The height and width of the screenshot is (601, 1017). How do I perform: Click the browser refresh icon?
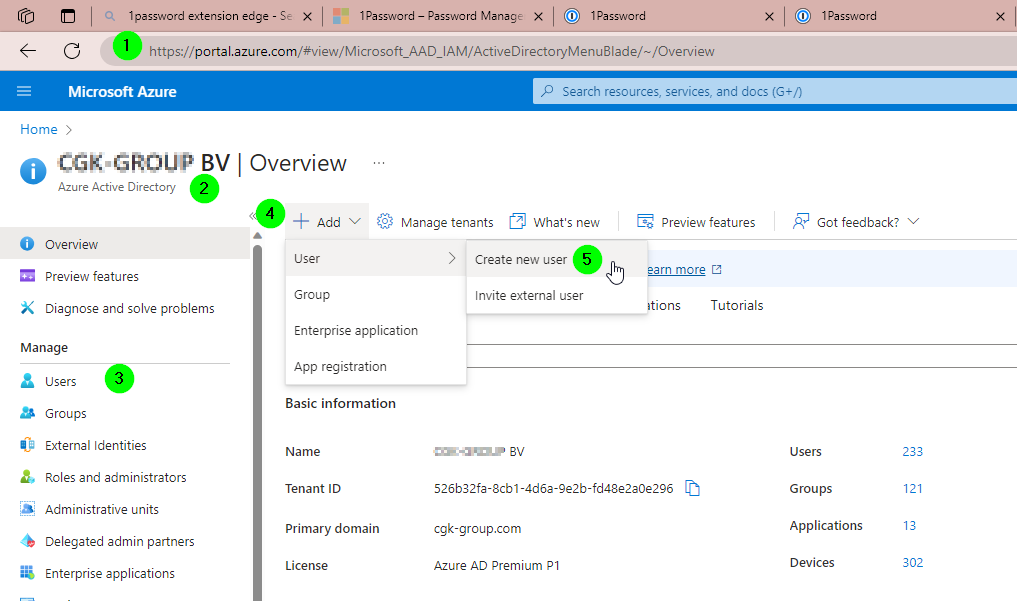(72, 51)
